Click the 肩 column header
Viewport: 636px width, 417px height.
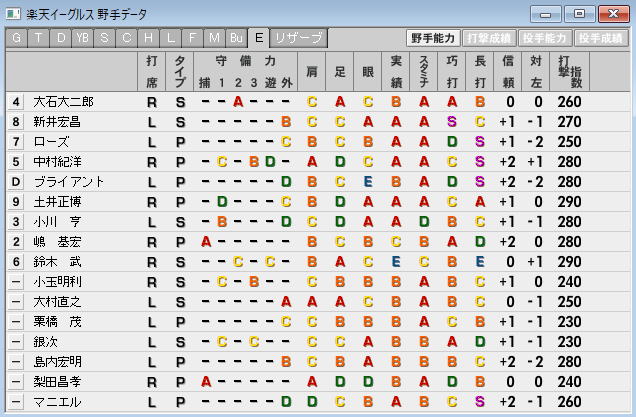pos(312,70)
